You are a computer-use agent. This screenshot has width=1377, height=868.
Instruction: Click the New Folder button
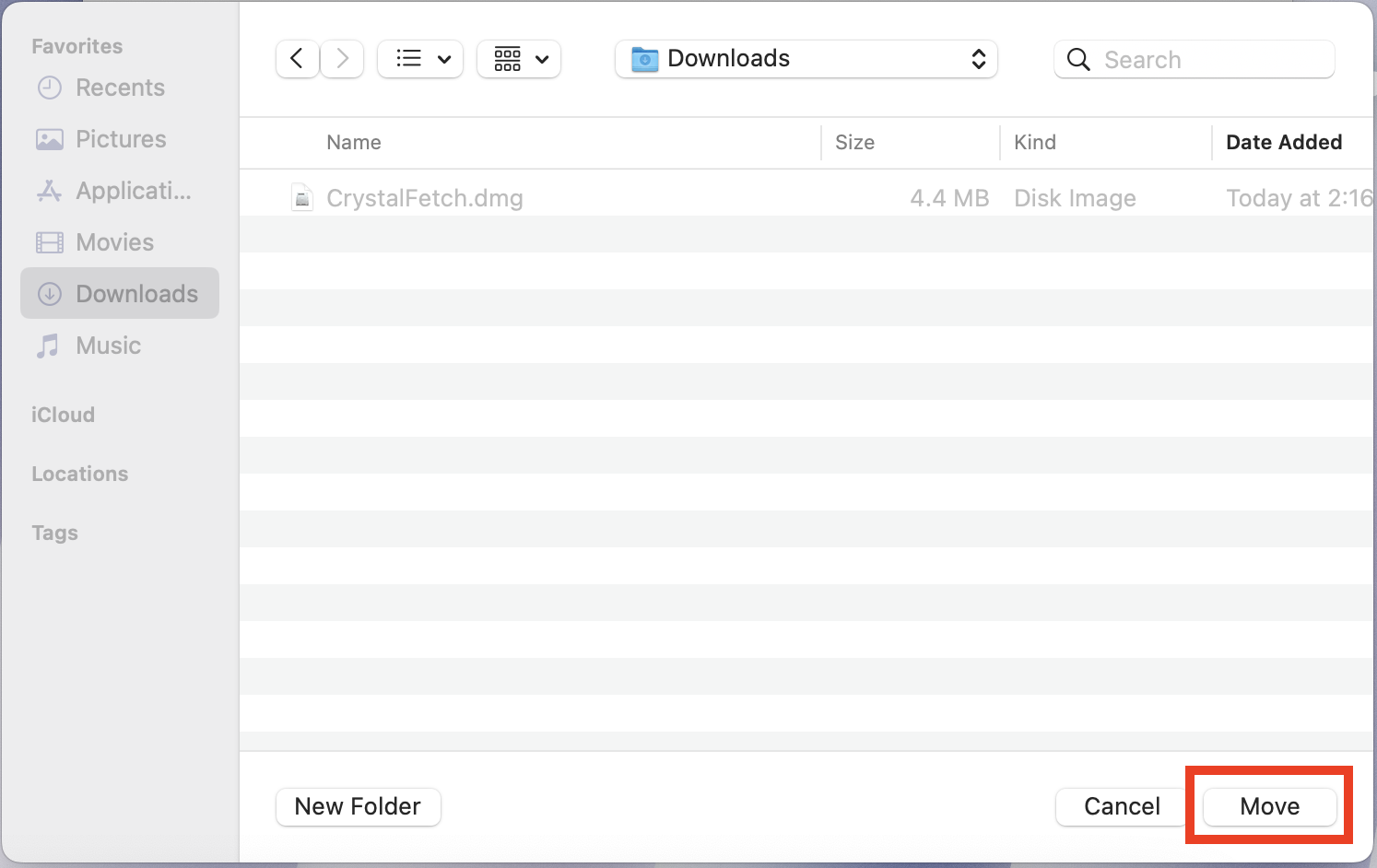point(358,806)
